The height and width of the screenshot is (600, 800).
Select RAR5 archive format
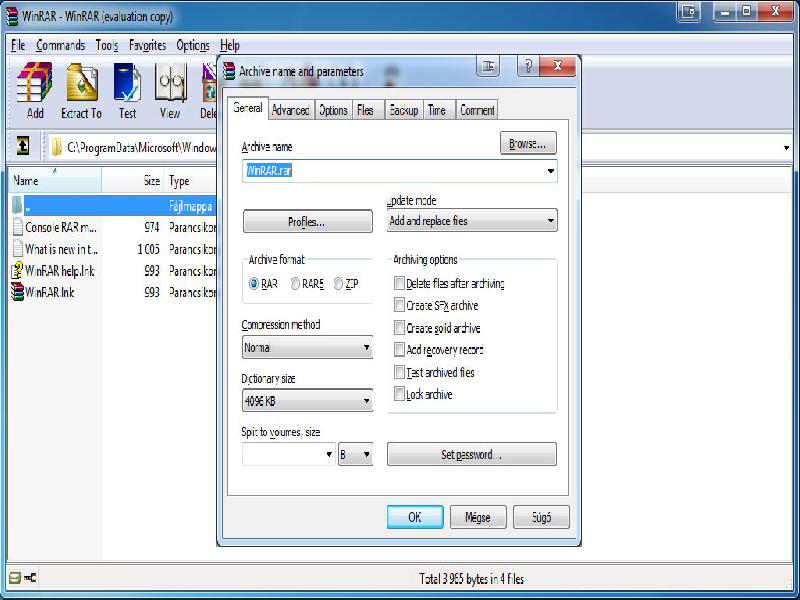[x=295, y=284]
